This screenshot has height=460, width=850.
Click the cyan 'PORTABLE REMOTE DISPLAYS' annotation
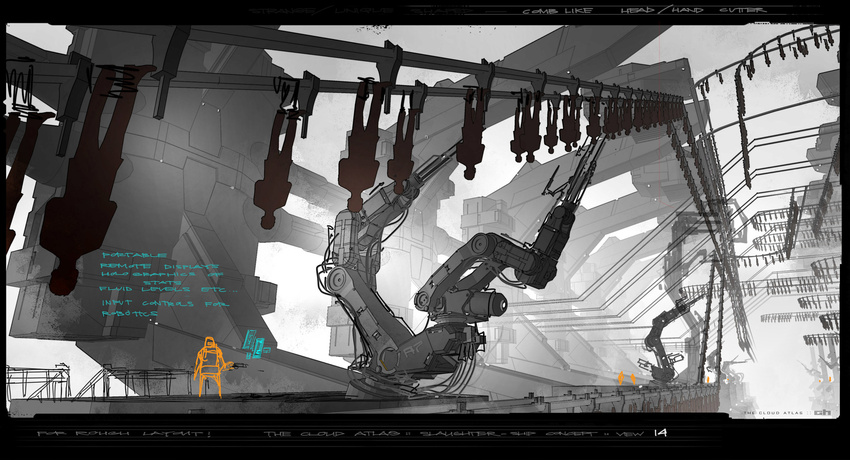pyautogui.click(x=160, y=261)
